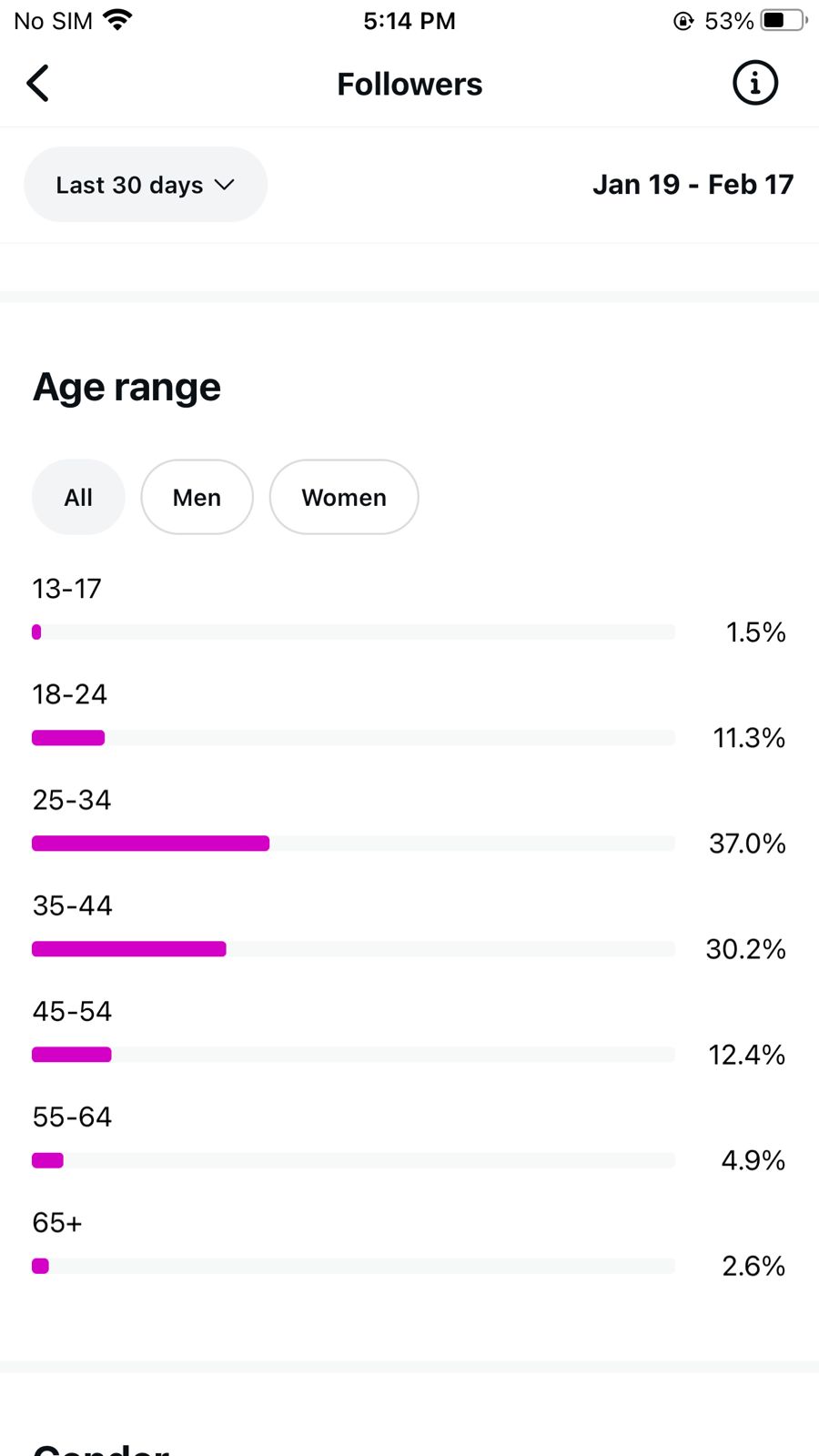Open the info icon in header
819x1456 pixels.
point(754,84)
